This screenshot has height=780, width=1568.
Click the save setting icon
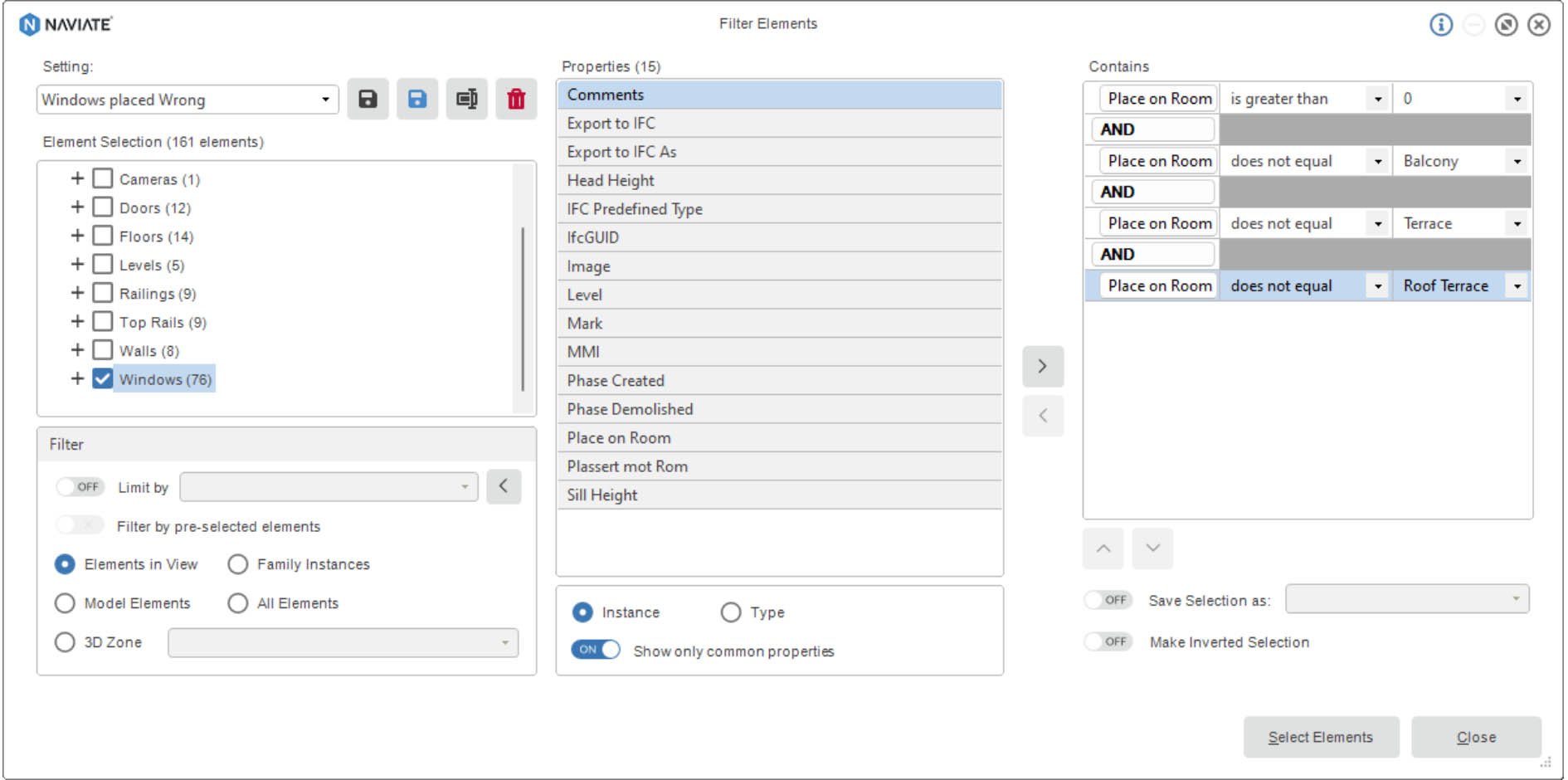click(x=368, y=98)
